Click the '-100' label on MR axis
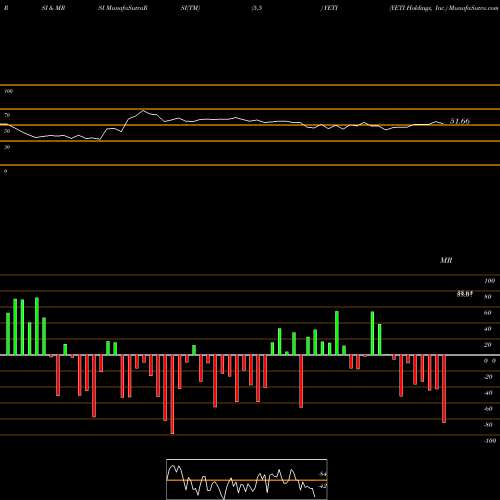 coord(490,441)
